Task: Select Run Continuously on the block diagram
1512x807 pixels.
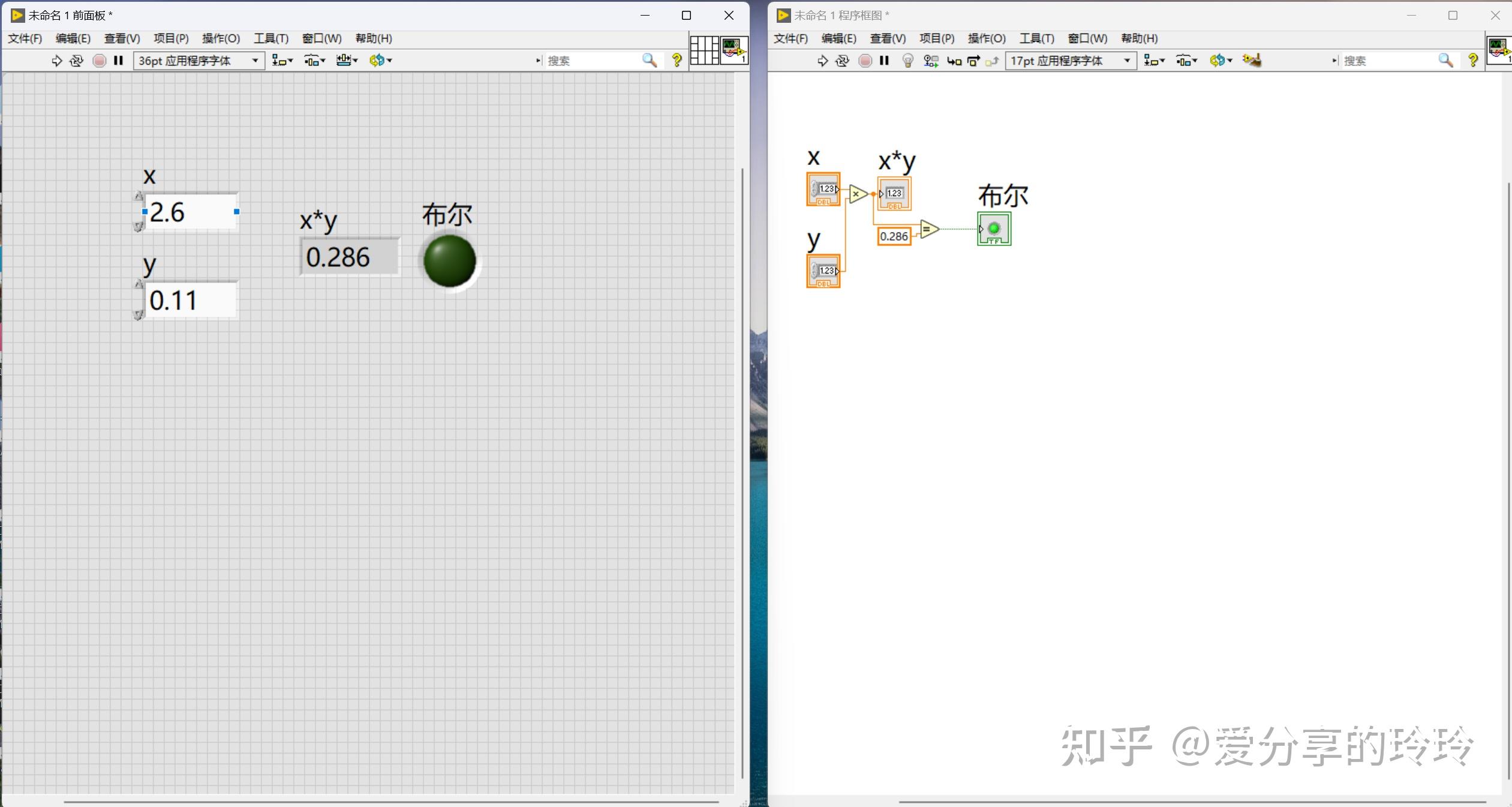Action: 842,60
